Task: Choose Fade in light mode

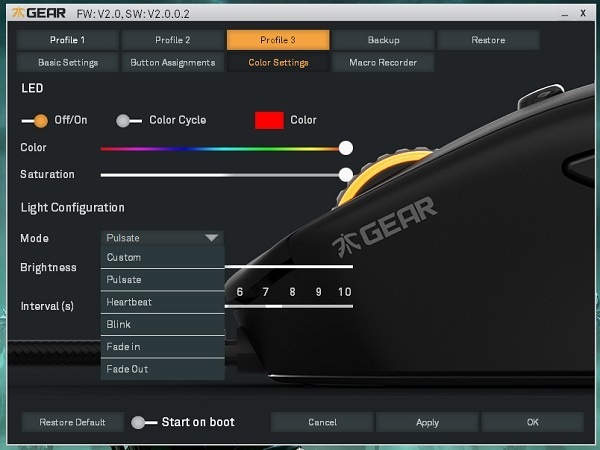Action: 163,347
